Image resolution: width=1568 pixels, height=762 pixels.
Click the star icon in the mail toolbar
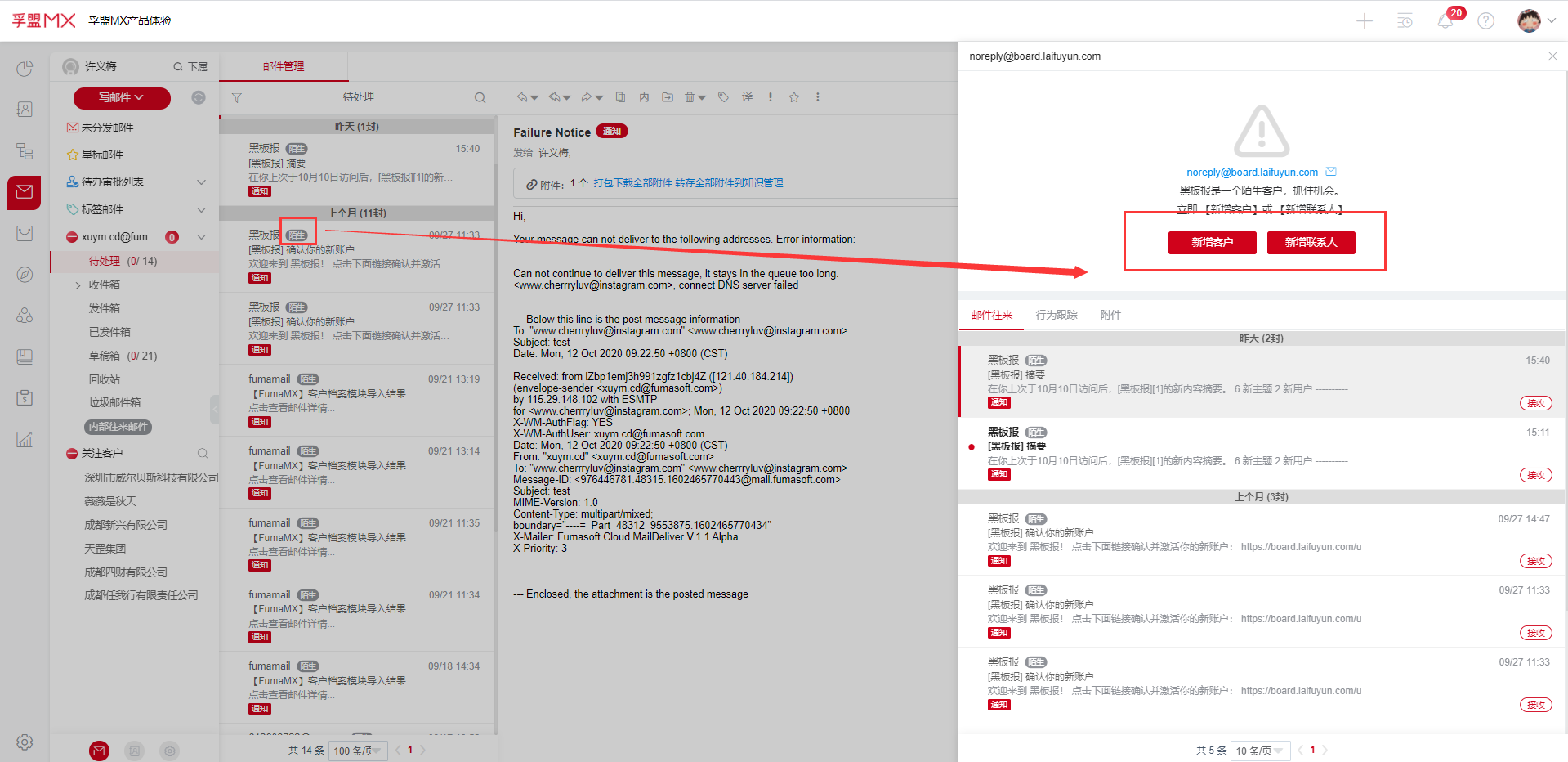point(793,97)
